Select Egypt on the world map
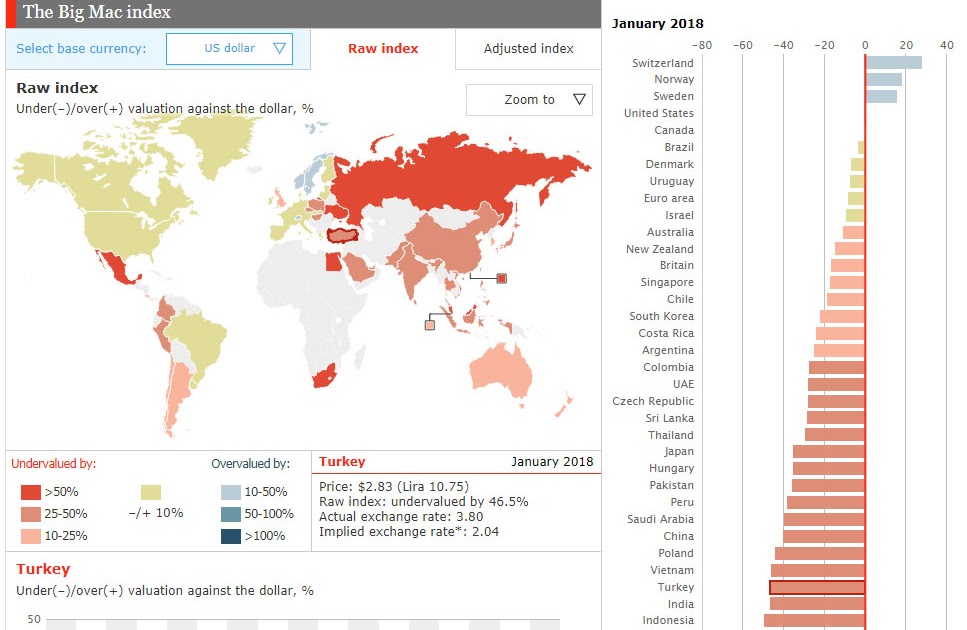This screenshot has width=967, height=630. point(333,263)
